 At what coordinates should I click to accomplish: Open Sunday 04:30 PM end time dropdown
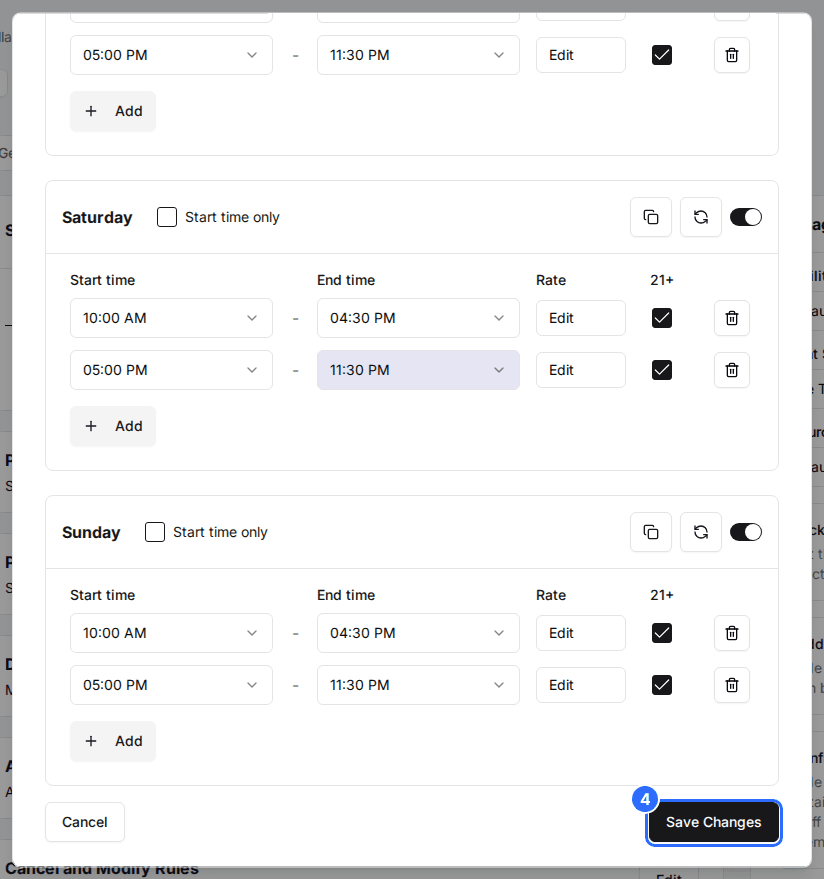pos(418,633)
